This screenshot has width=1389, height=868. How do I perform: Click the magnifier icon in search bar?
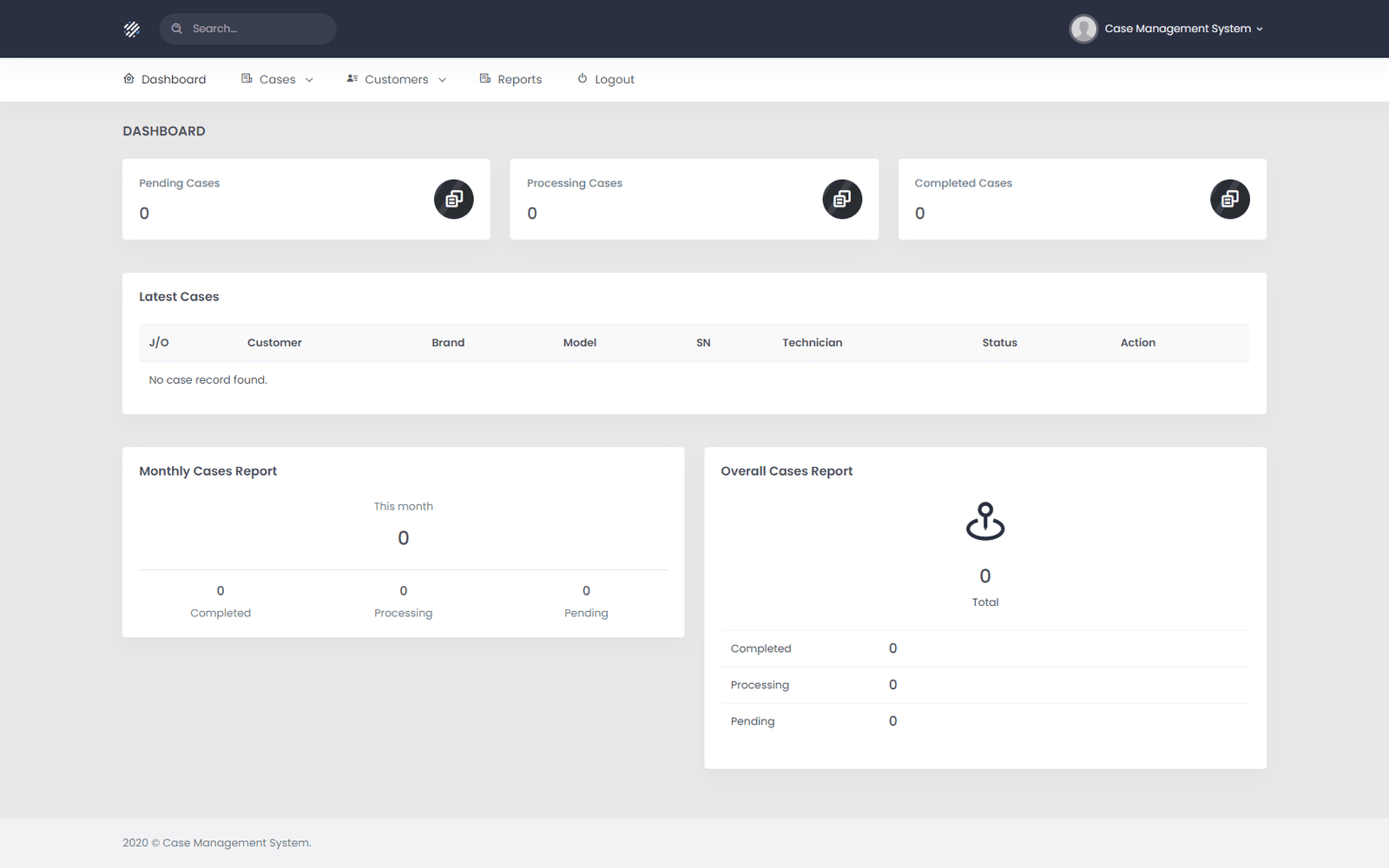pos(177,29)
